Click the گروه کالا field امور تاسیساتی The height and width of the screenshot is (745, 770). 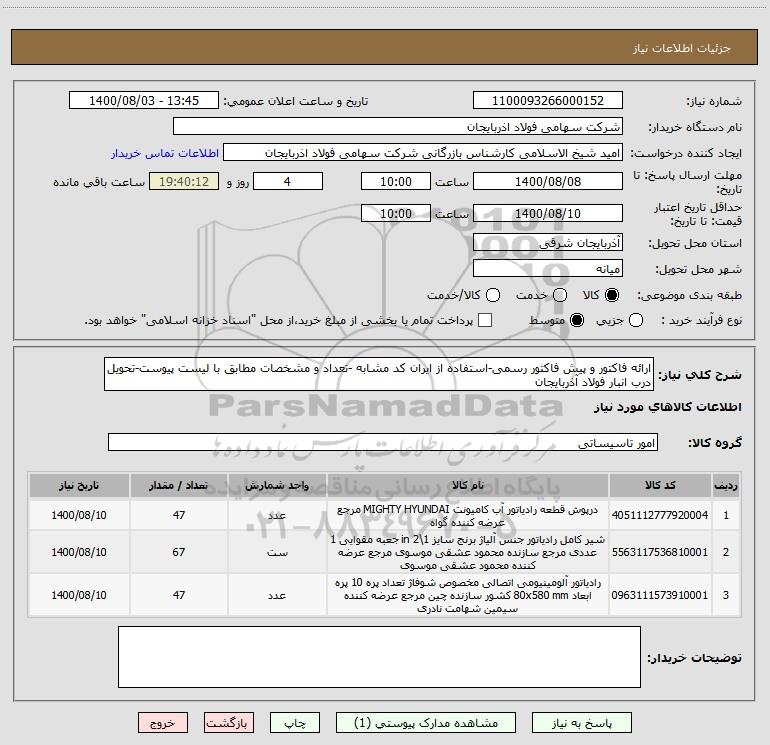point(383,442)
